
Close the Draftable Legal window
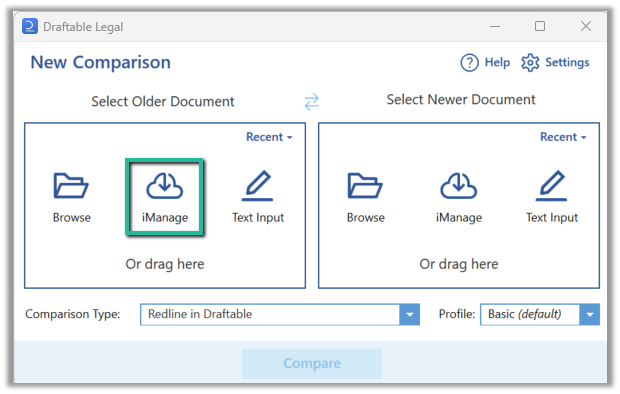tap(586, 26)
